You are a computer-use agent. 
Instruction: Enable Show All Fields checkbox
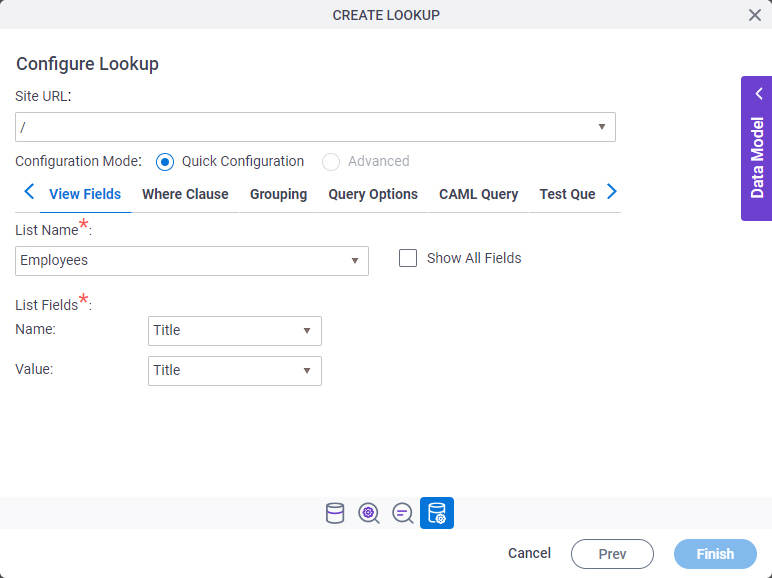point(408,258)
